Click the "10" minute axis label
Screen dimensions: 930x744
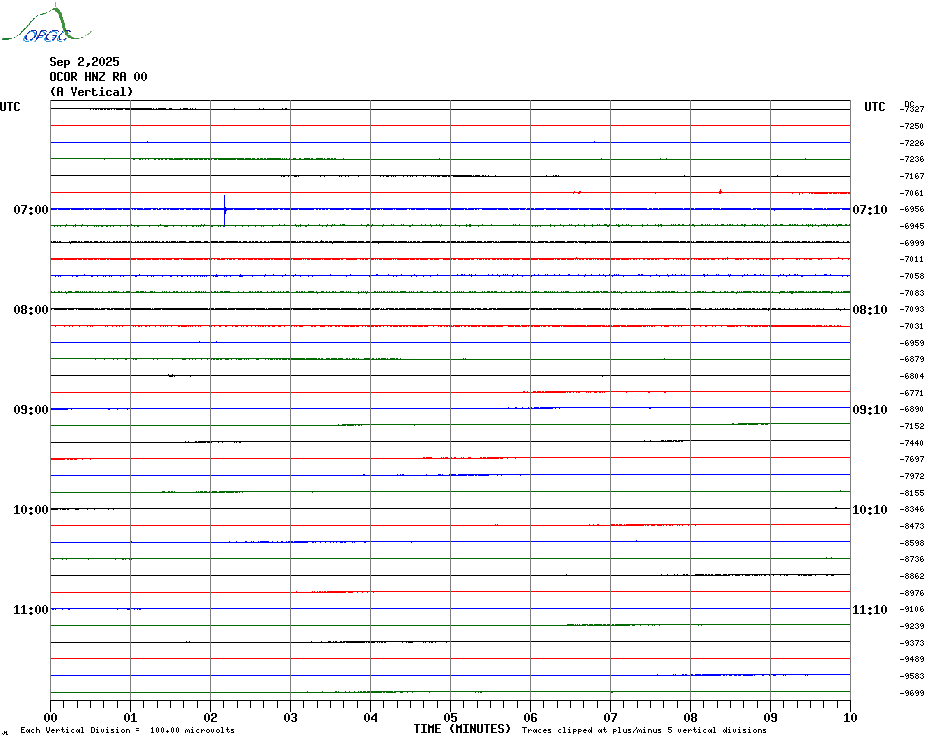[851, 718]
